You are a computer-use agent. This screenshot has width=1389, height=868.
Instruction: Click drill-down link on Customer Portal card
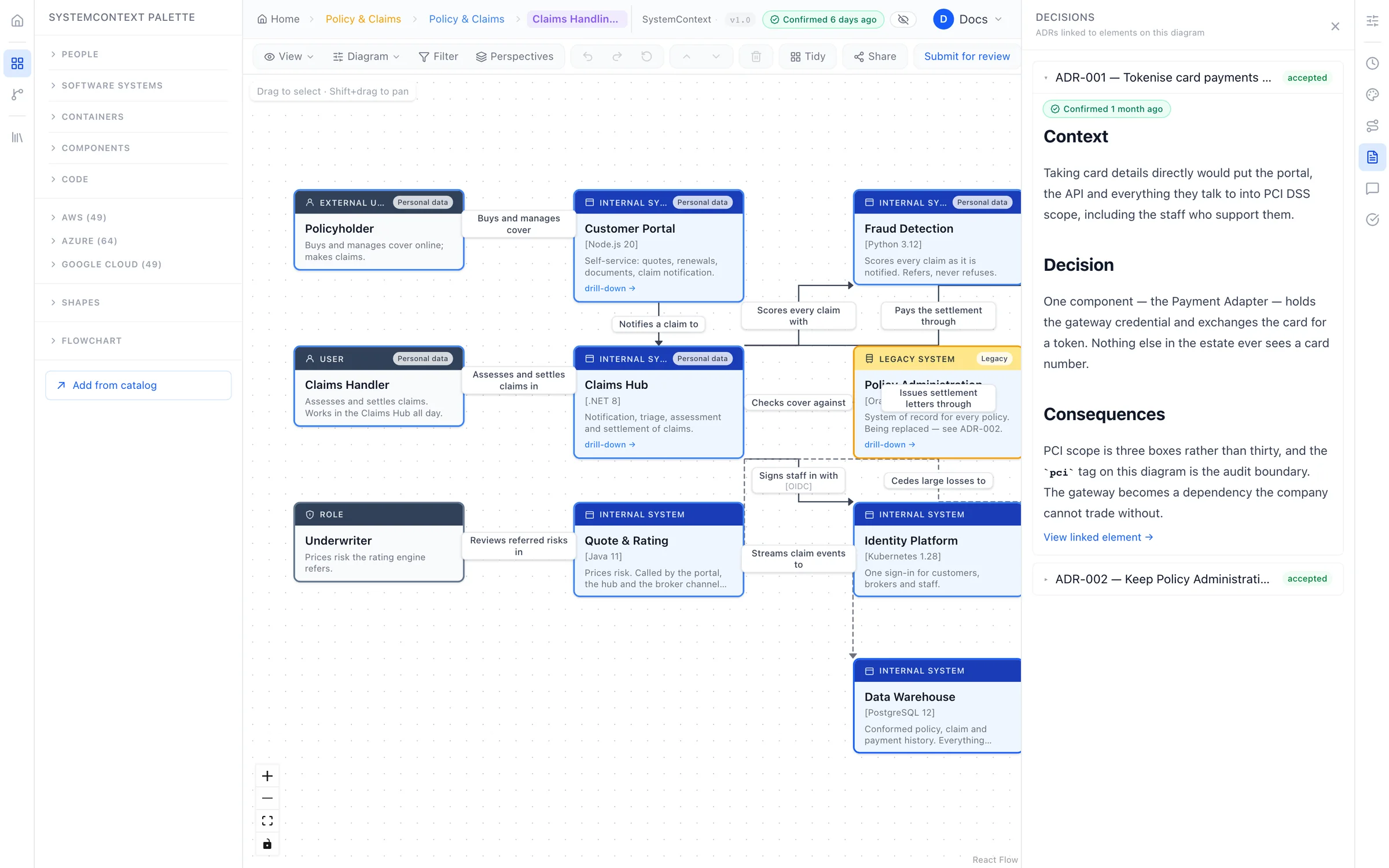pos(609,288)
